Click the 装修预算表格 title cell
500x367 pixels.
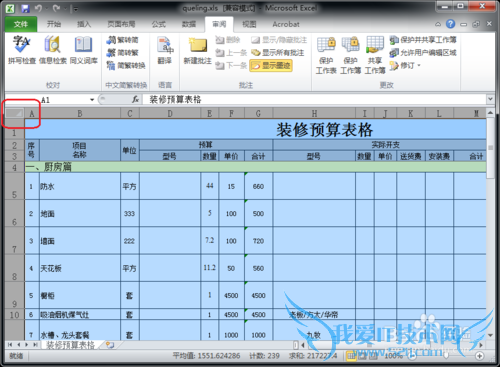[x=255, y=129]
